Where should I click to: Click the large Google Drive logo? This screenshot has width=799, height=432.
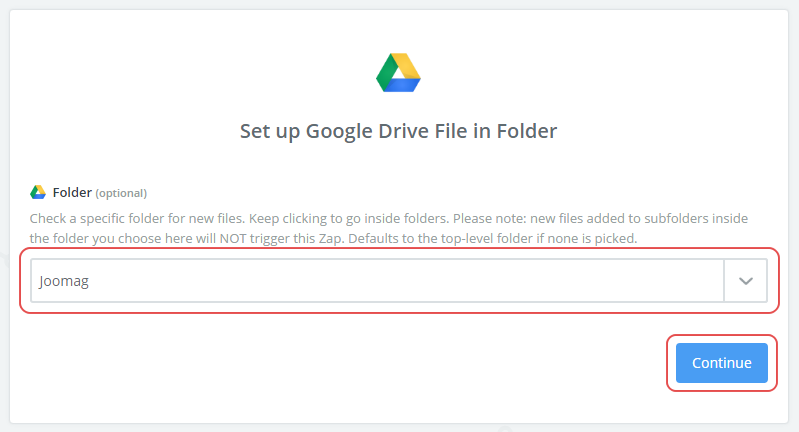click(398, 73)
